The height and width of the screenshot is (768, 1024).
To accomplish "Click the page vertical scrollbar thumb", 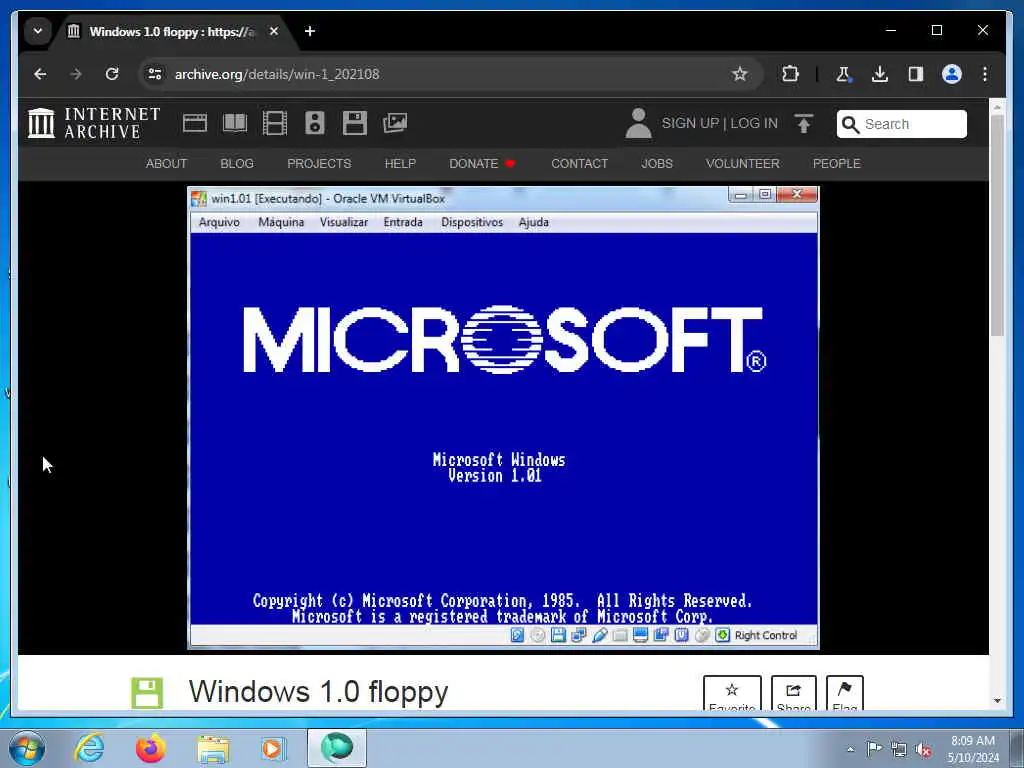I will click(997, 225).
